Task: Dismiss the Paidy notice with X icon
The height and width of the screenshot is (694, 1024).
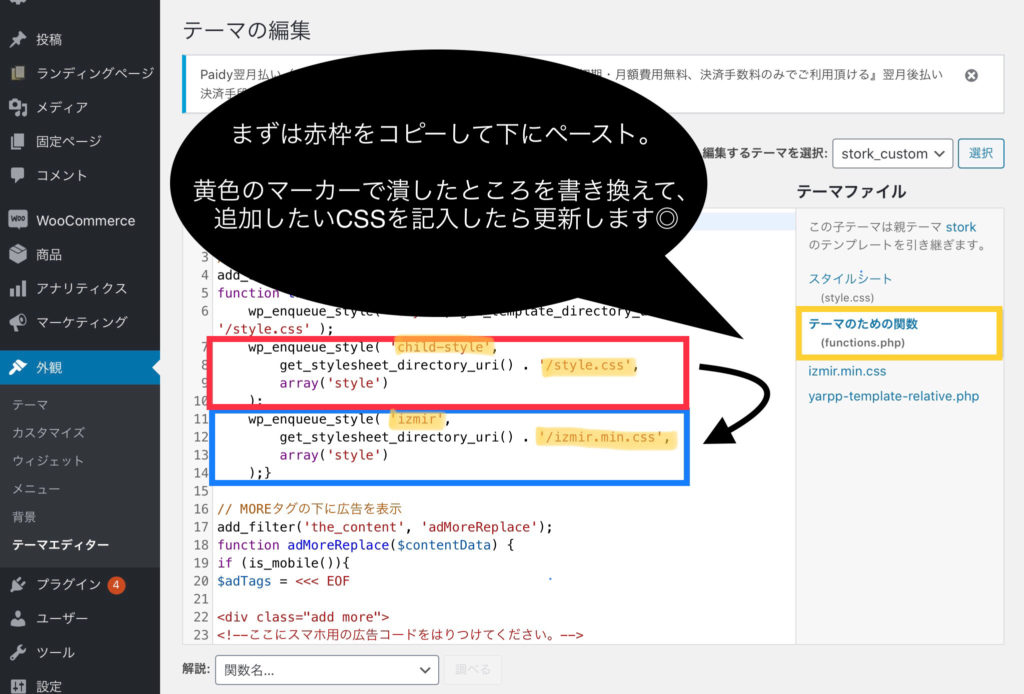Action: pyautogui.click(x=970, y=76)
